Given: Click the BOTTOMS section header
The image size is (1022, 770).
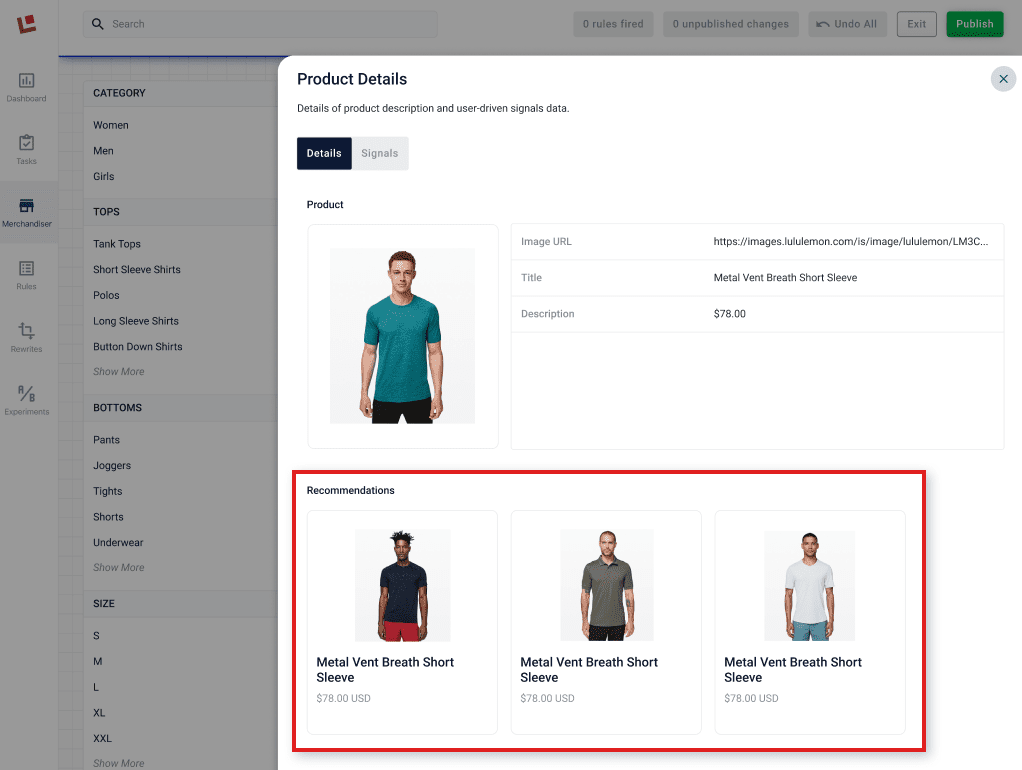Looking at the screenshot, I should click(x=117, y=408).
